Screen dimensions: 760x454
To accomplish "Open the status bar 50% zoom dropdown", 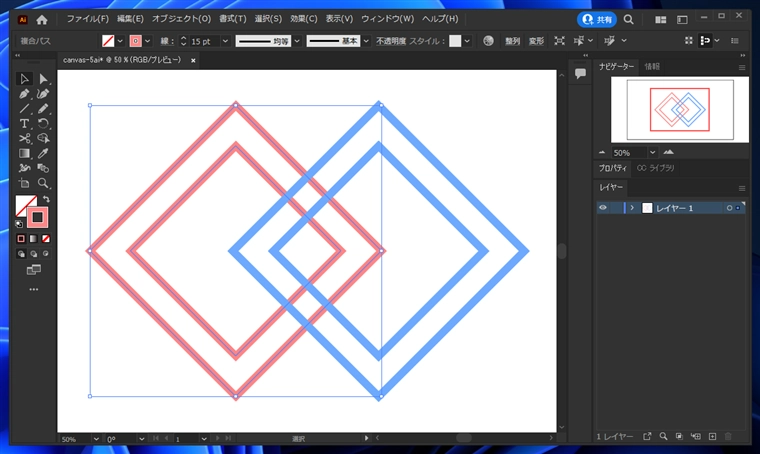I will pos(96,439).
